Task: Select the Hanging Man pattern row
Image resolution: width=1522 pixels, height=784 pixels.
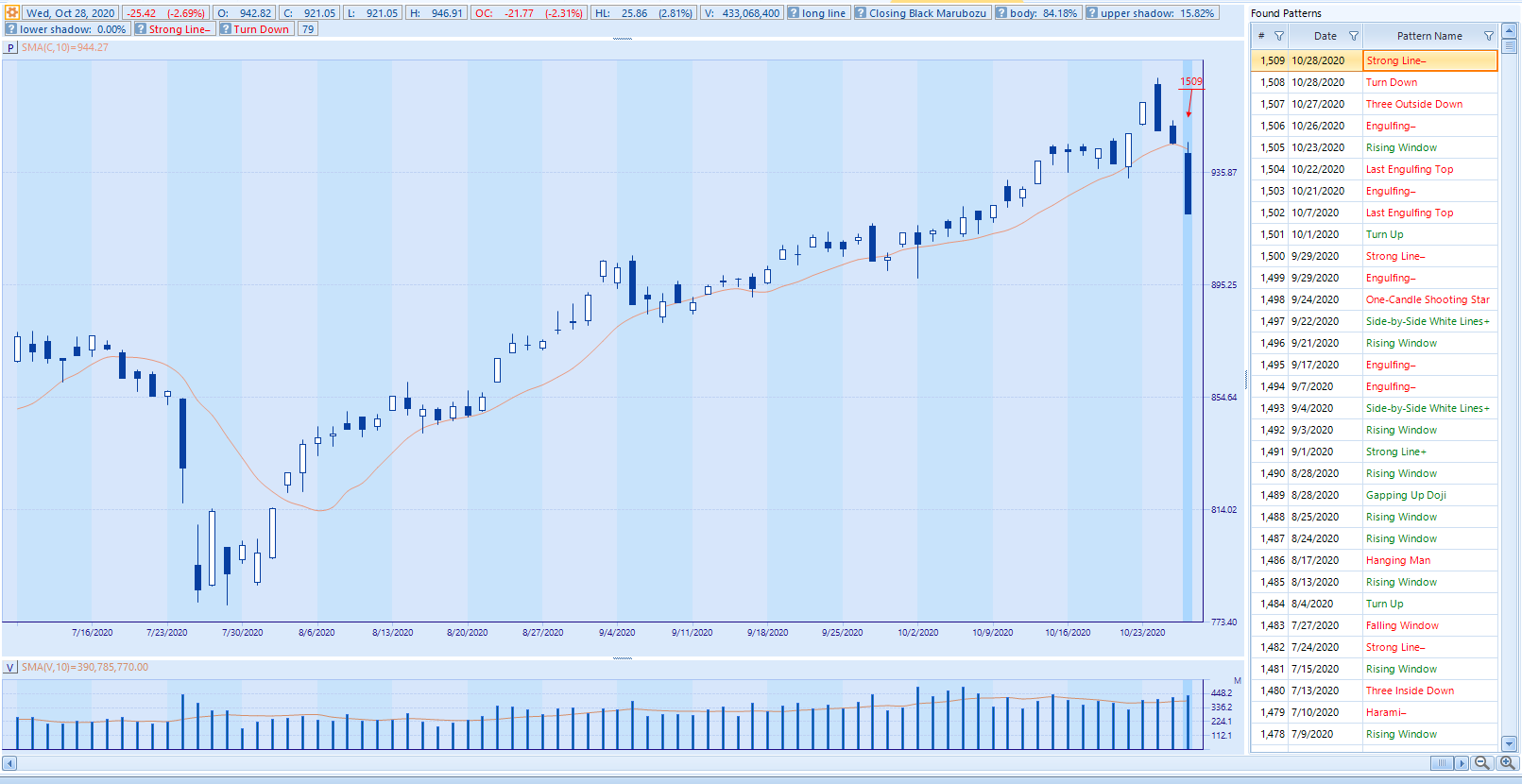Action: [1397, 560]
